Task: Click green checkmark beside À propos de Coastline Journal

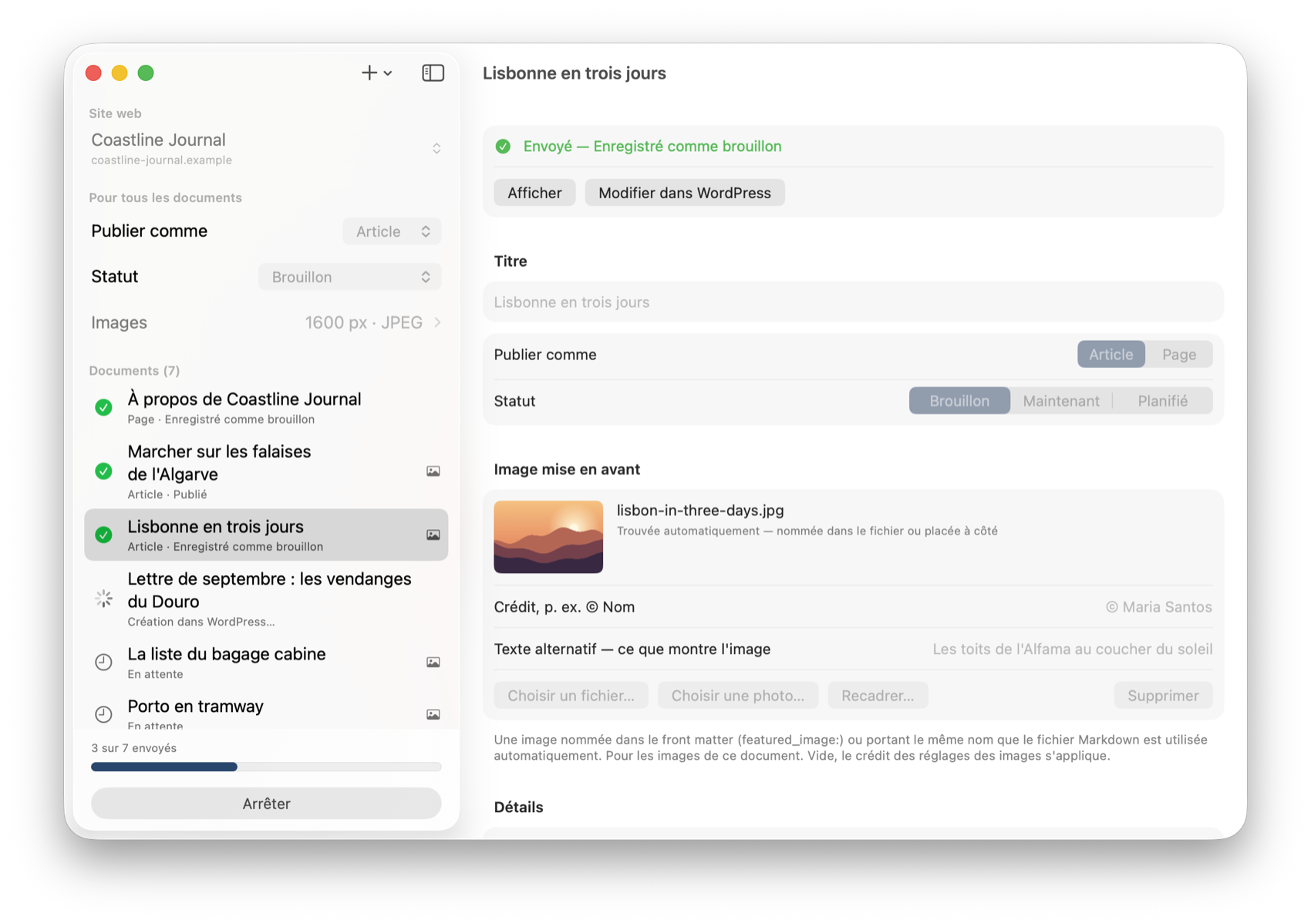Action: 103,407
